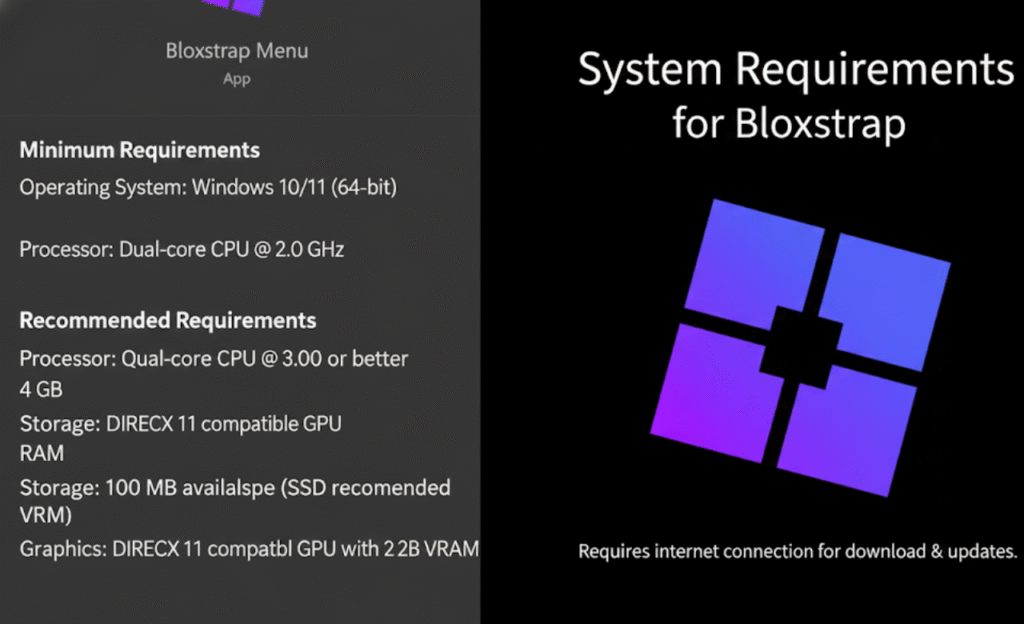
Task: Select the Bloxstrap Menu title
Action: 236,50
